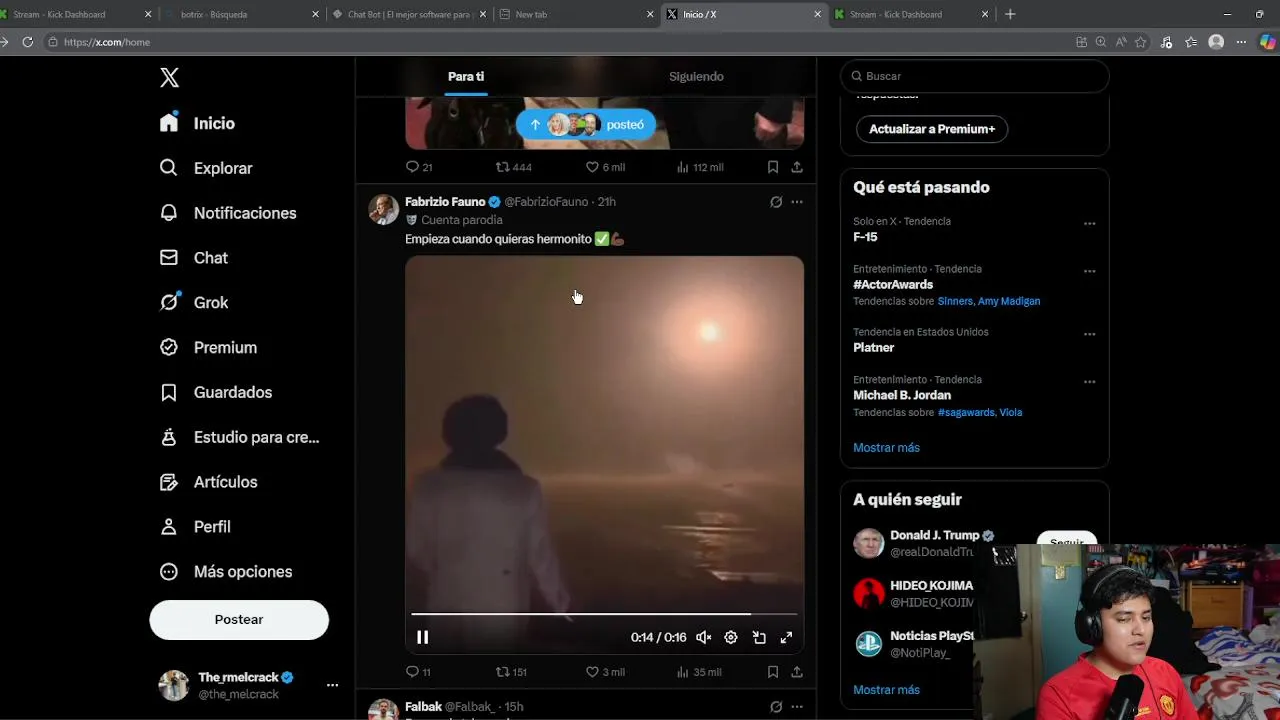
Task: Click the Buscar search field
Action: click(x=975, y=76)
